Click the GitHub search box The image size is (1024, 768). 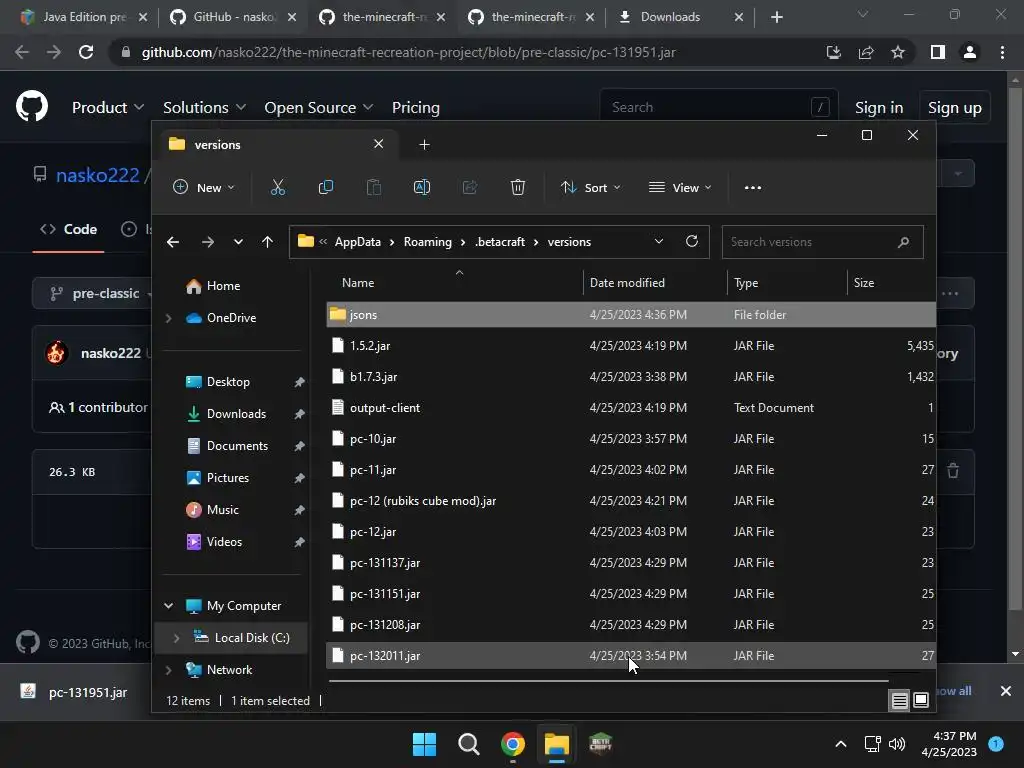(x=718, y=107)
